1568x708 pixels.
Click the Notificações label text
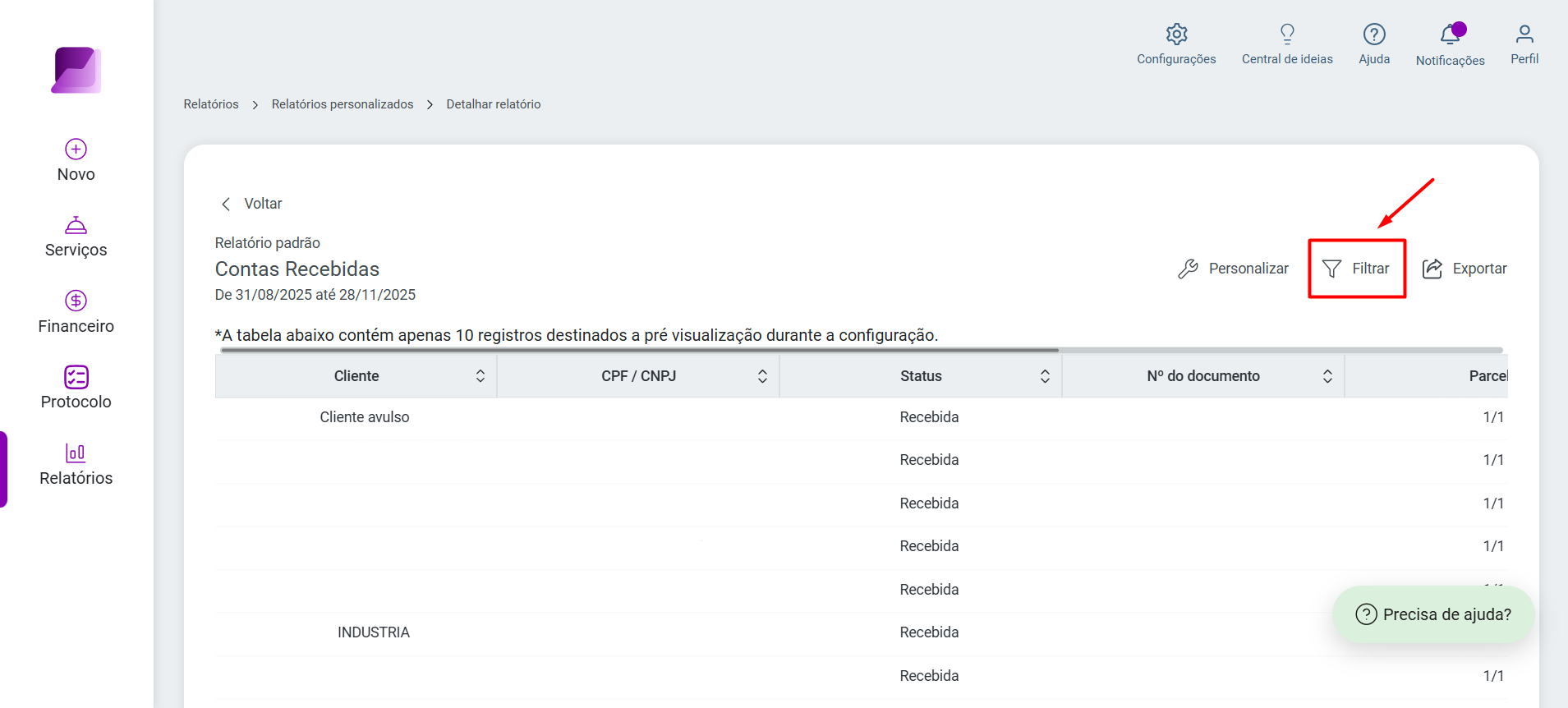pyautogui.click(x=1451, y=61)
